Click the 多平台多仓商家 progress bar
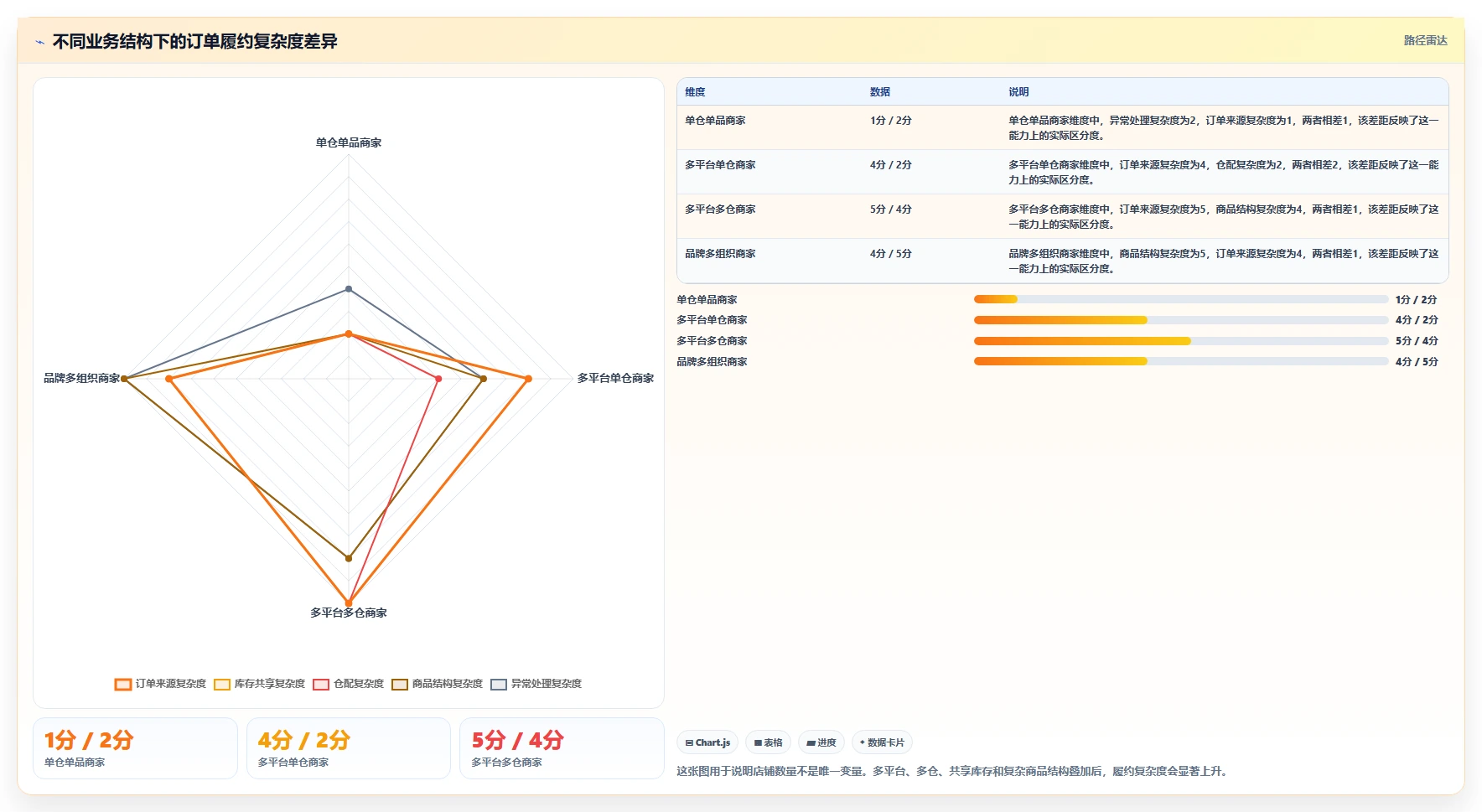The width and height of the screenshot is (1482, 812). (1181, 341)
